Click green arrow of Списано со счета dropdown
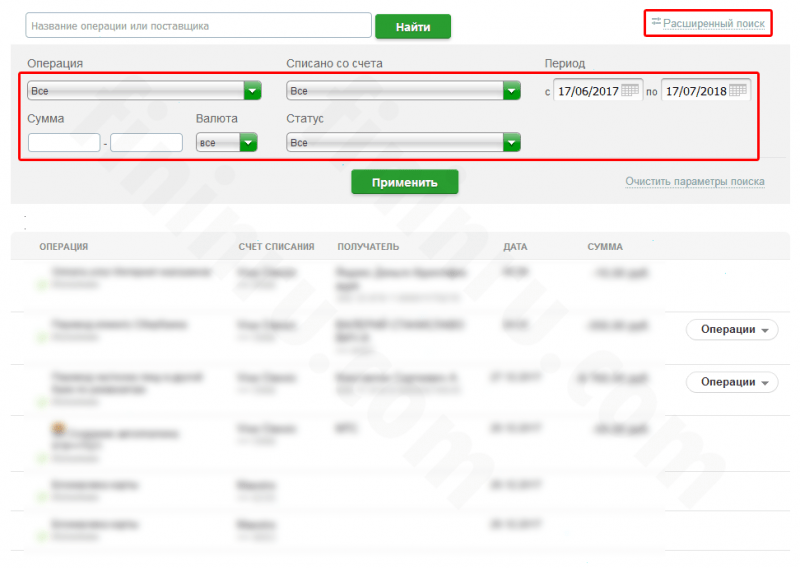 pyautogui.click(x=512, y=91)
